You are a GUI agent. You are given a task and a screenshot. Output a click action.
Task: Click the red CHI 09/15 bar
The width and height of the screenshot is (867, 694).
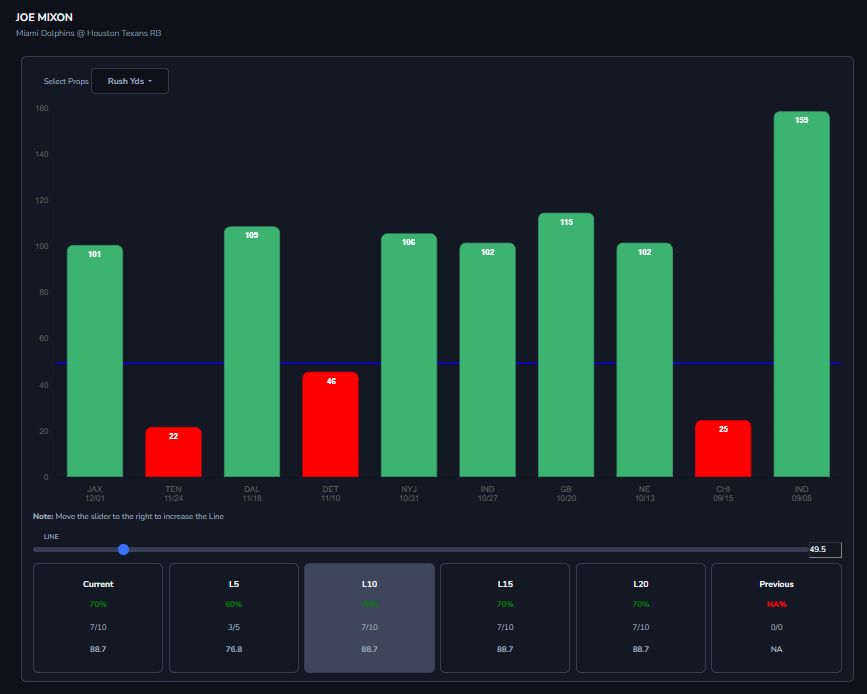(x=723, y=448)
